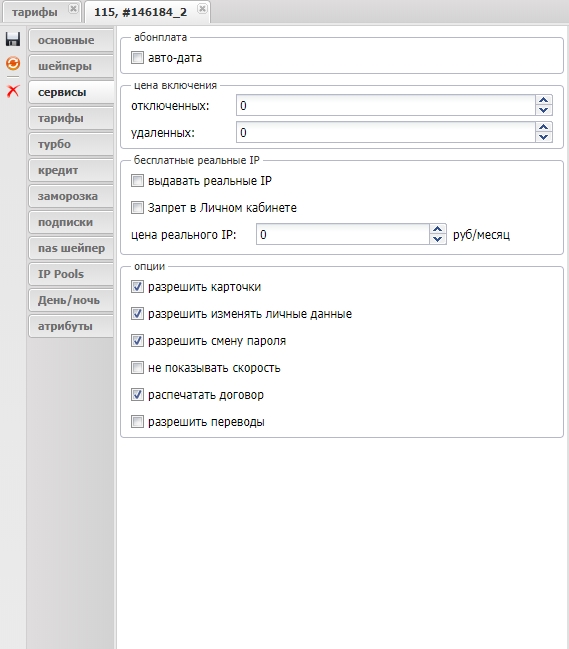This screenshot has height=649, width=569.
Task: Close the 115, #146184_2 tab
Action: coord(202,9)
